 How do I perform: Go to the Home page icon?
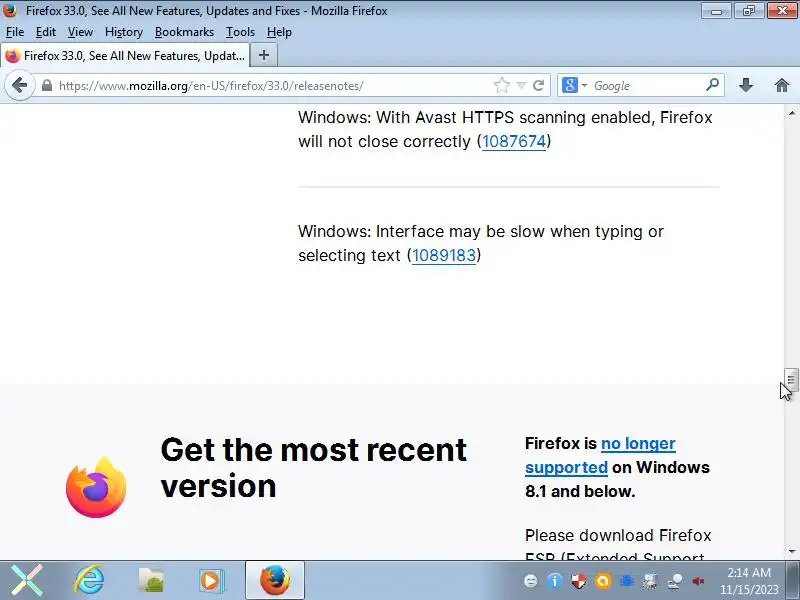click(x=782, y=85)
